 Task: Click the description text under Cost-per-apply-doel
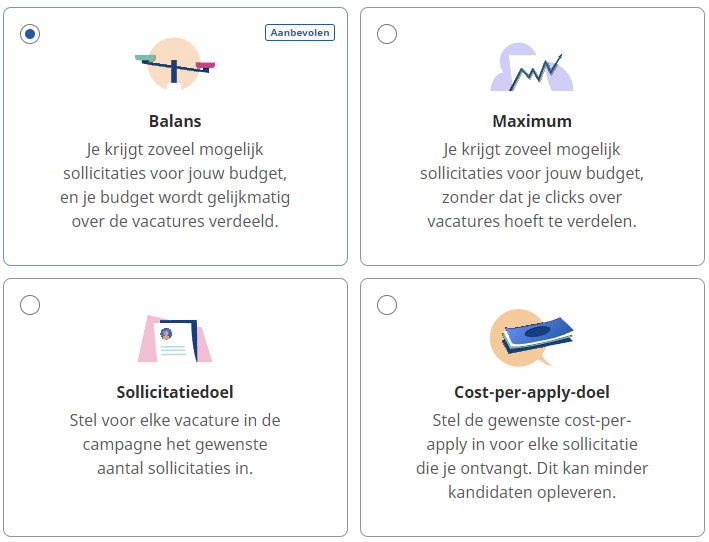[x=532, y=456]
